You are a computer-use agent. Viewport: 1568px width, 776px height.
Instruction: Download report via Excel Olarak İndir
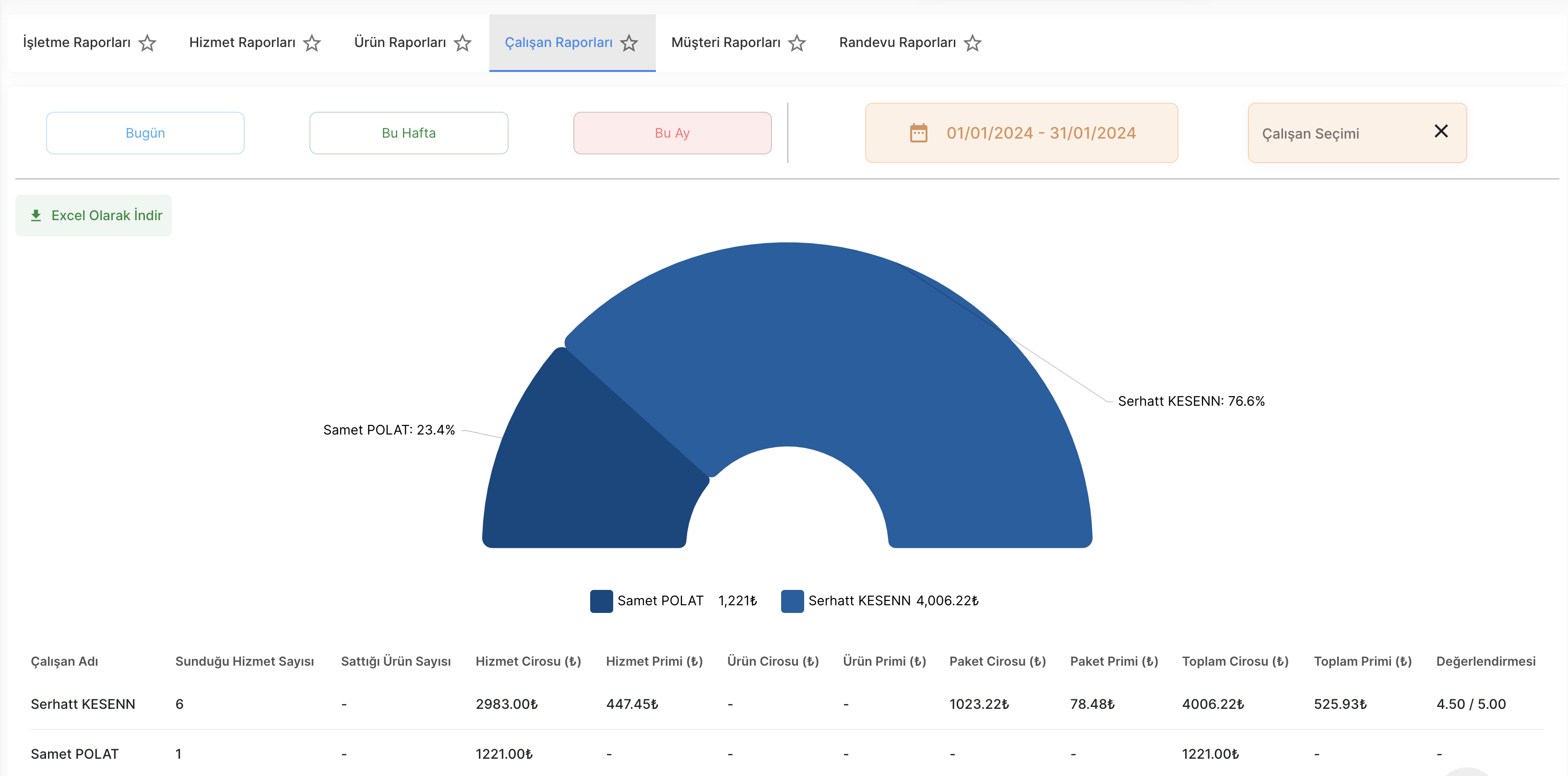(x=93, y=215)
